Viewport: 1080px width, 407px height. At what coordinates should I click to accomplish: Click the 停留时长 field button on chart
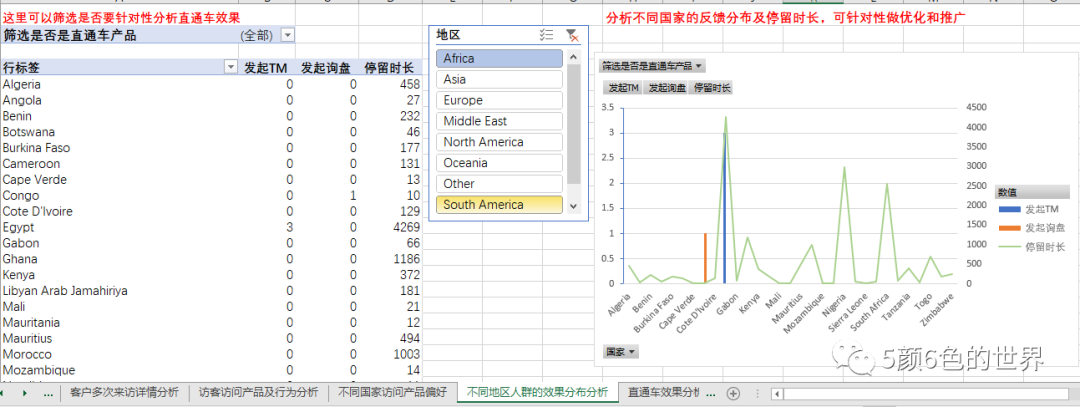tap(712, 88)
